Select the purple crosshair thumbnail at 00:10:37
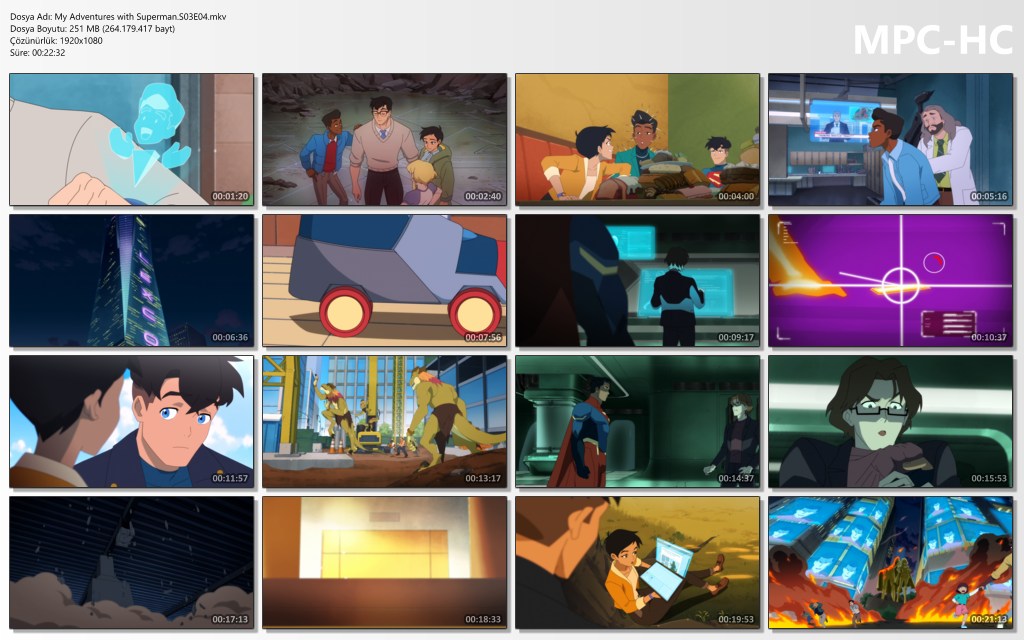Viewport: 1024px width, 640px height. (x=891, y=281)
